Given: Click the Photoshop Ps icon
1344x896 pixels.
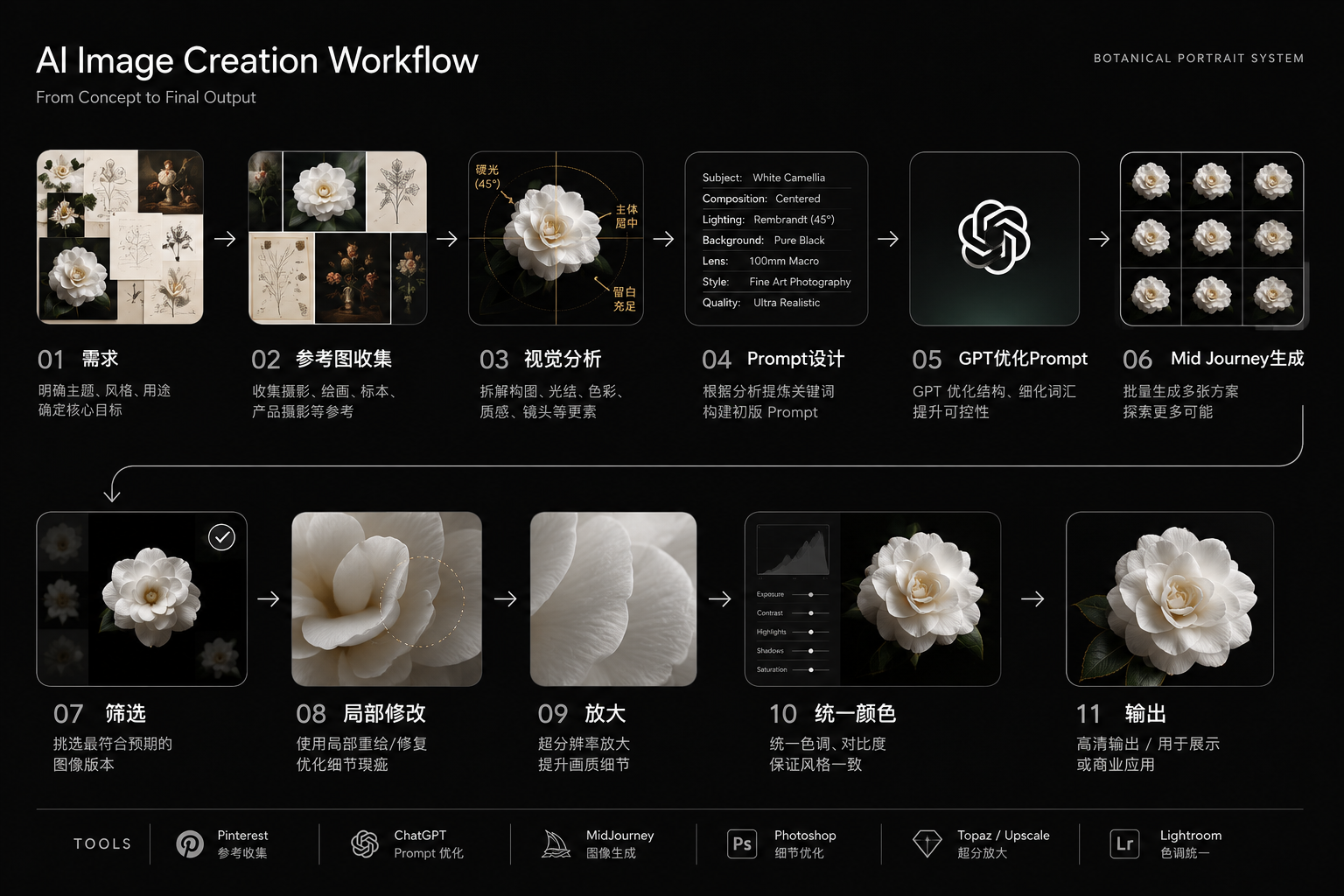Looking at the screenshot, I should (x=742, y=844).
